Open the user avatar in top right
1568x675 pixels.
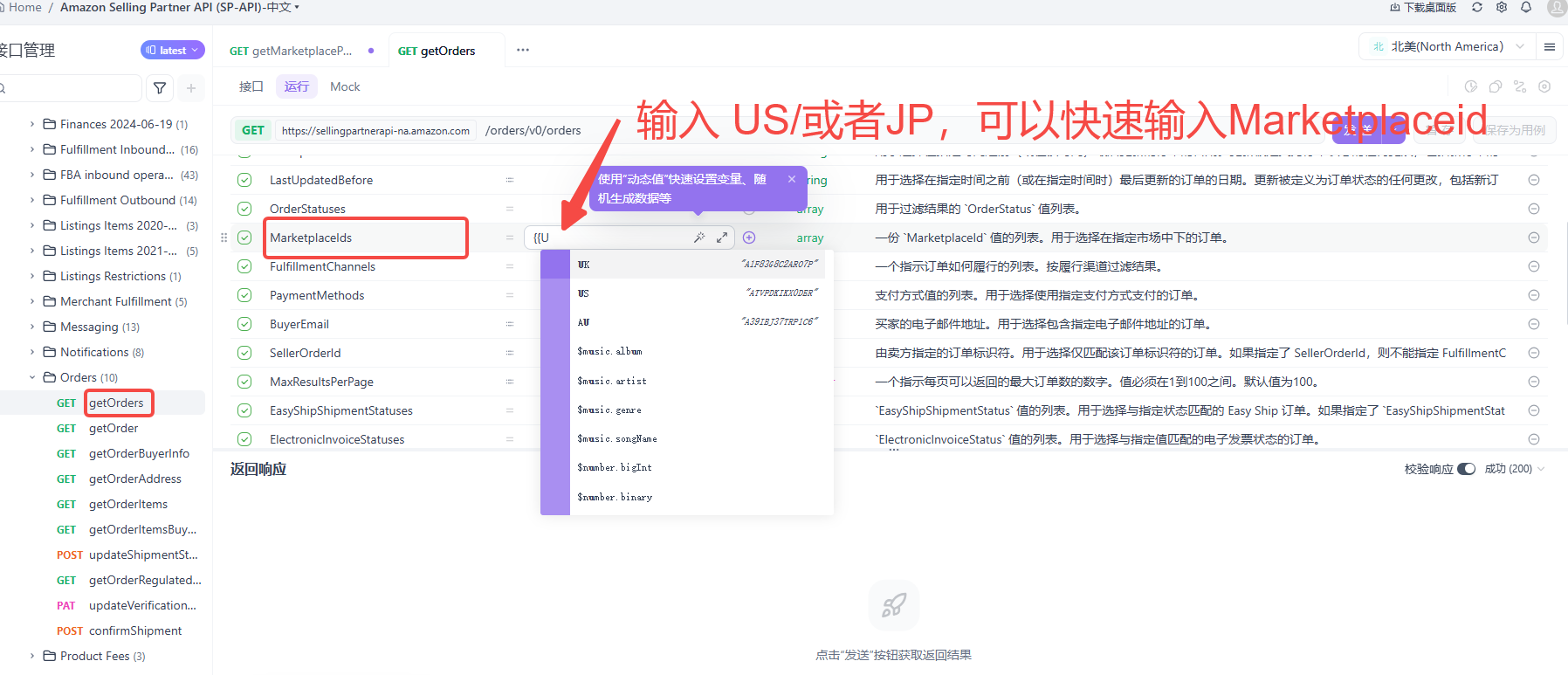1557,8
